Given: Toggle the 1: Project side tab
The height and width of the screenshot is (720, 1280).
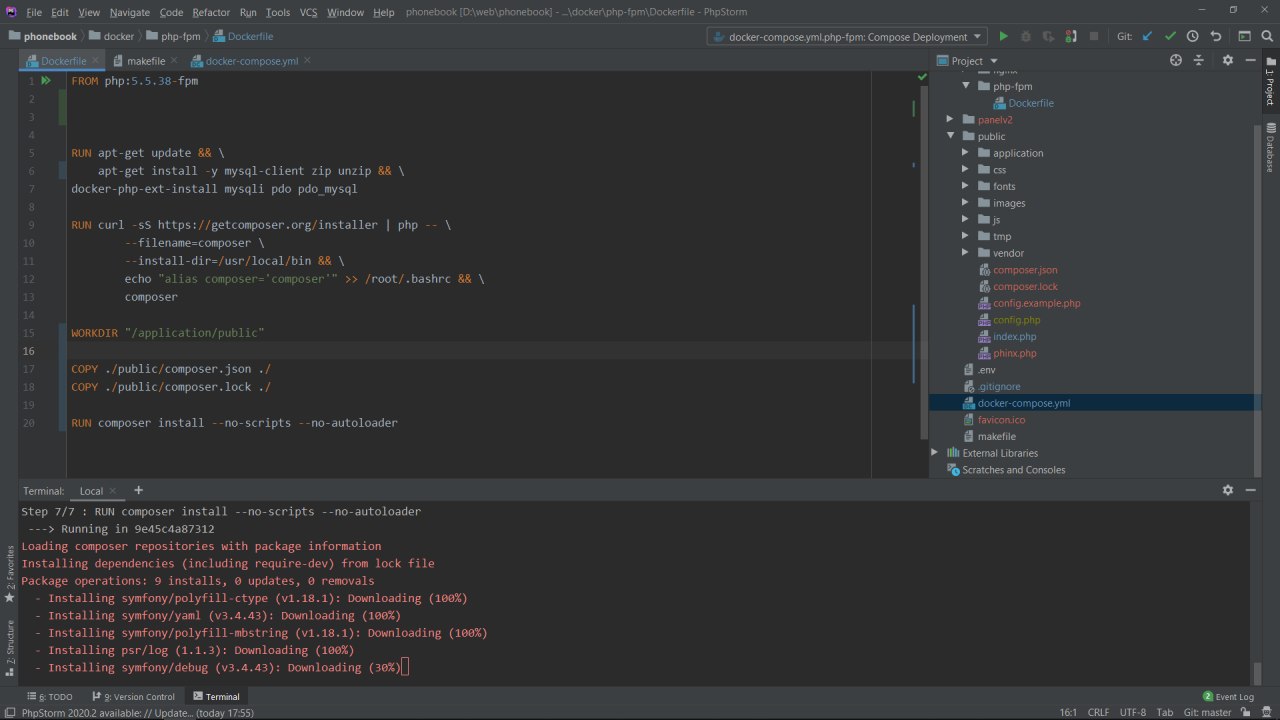Looking at the screenshot, I should (1271, 82).
